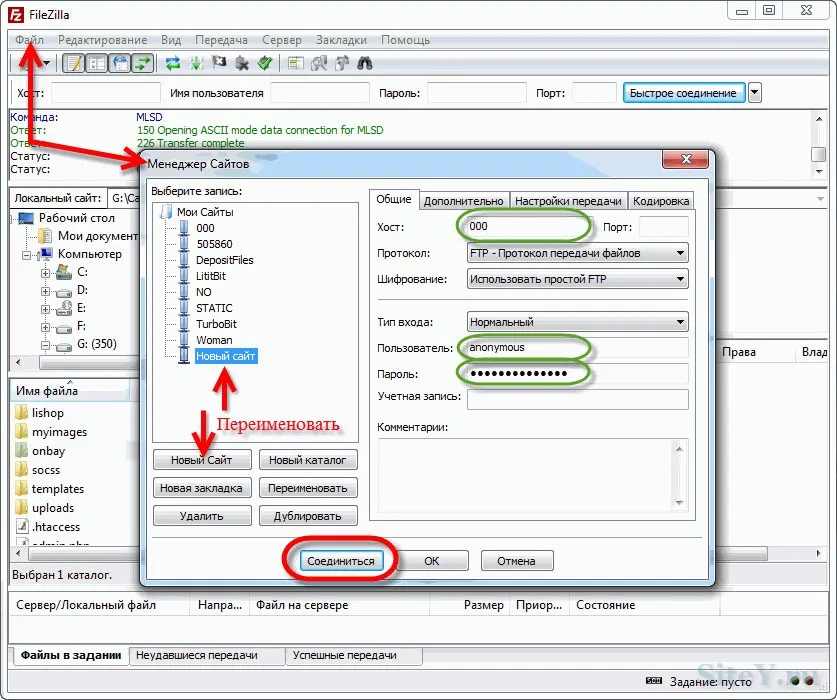Open the Тип входа dropdown
837x700 pixels.
tap(578, 322)
